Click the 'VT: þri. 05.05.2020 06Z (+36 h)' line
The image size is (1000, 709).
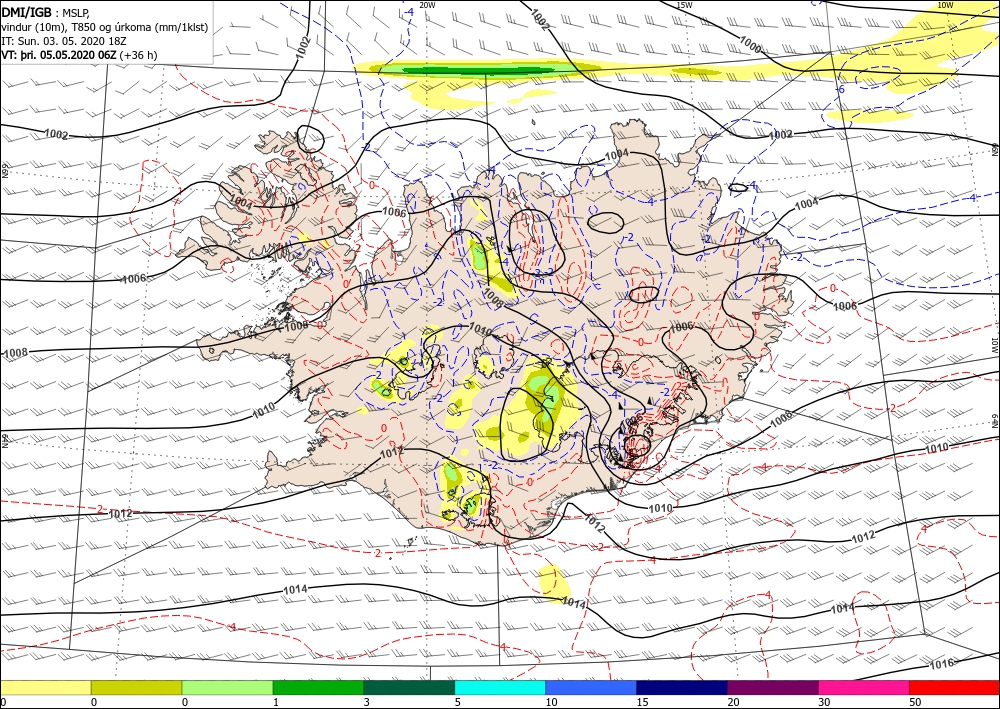click(80, 55)
